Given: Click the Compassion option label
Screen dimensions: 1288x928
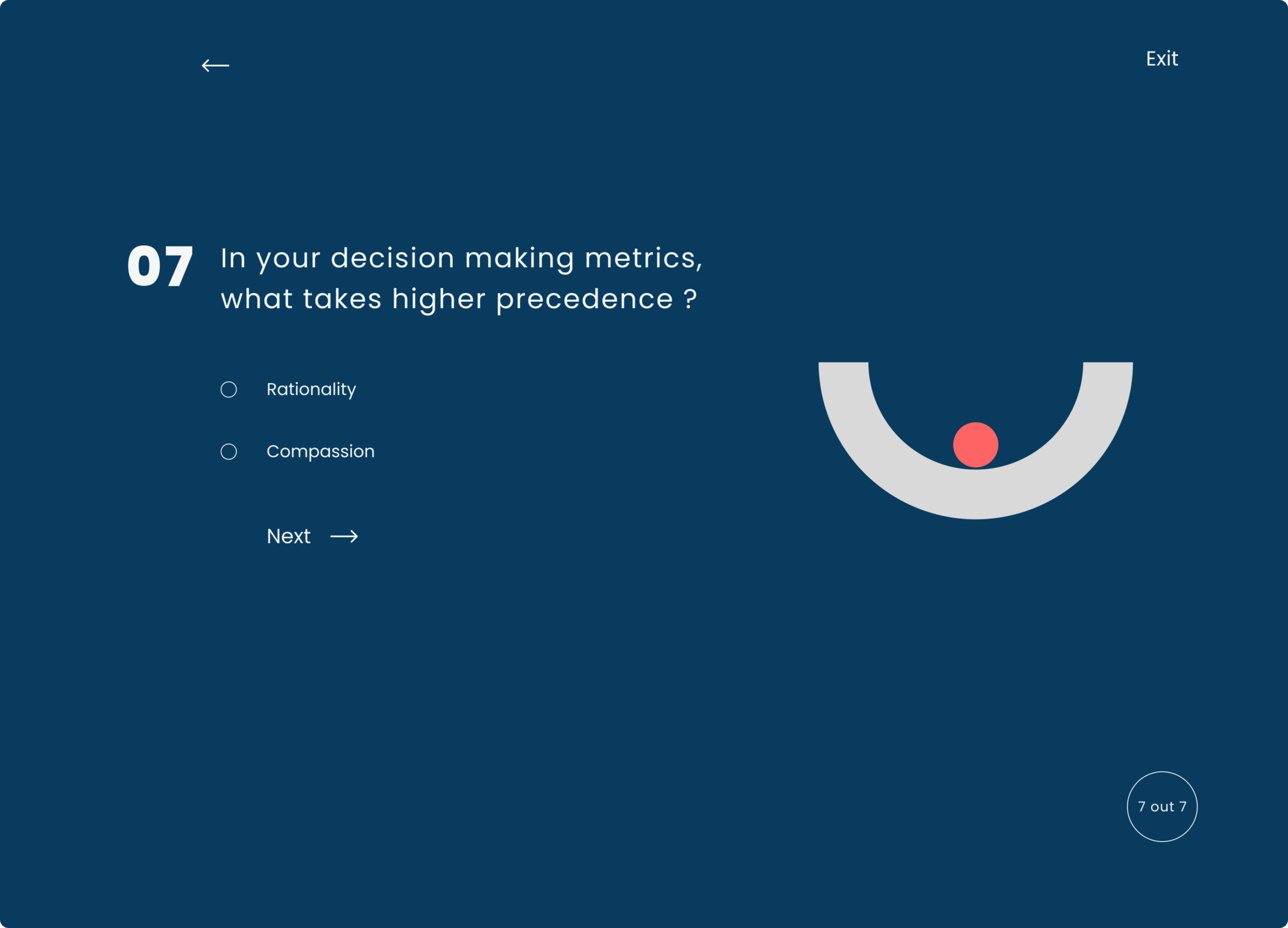Looking at the screenshot, I should click(320, 451).
